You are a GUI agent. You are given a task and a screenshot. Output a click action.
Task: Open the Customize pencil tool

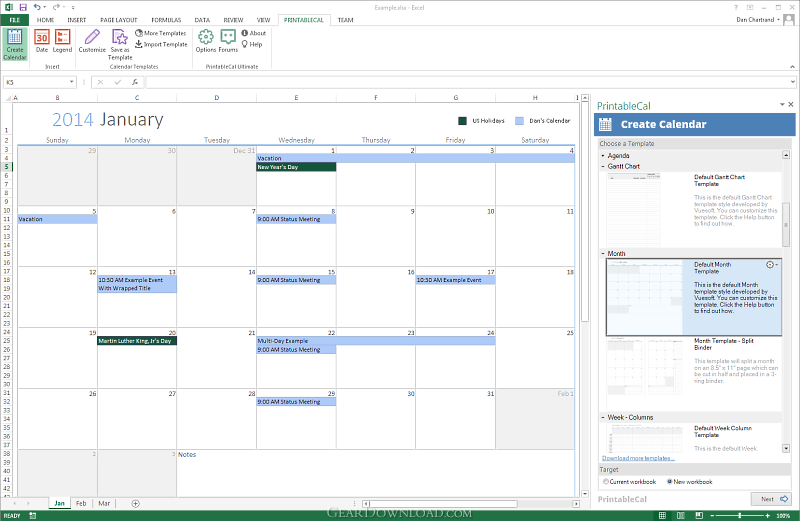(x=92, y=41)
